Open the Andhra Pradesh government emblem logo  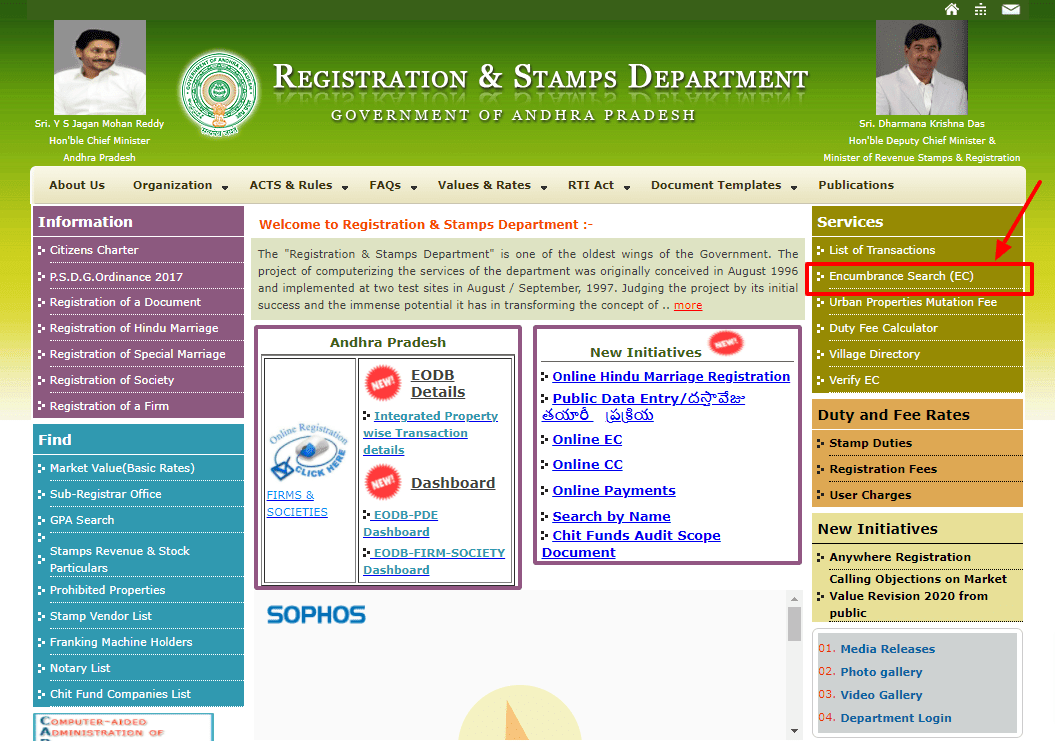click(219, 93)
